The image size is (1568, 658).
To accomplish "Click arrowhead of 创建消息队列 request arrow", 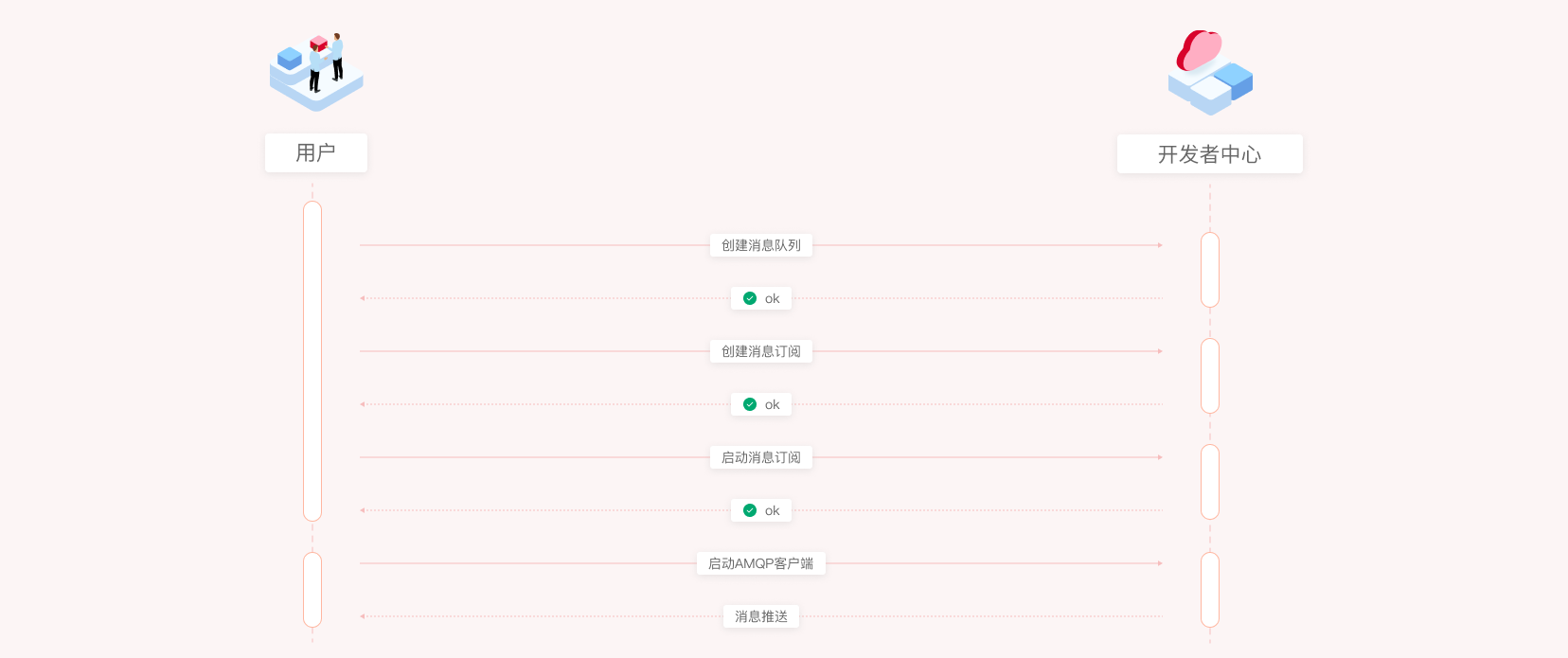I will pos(1160,245).
